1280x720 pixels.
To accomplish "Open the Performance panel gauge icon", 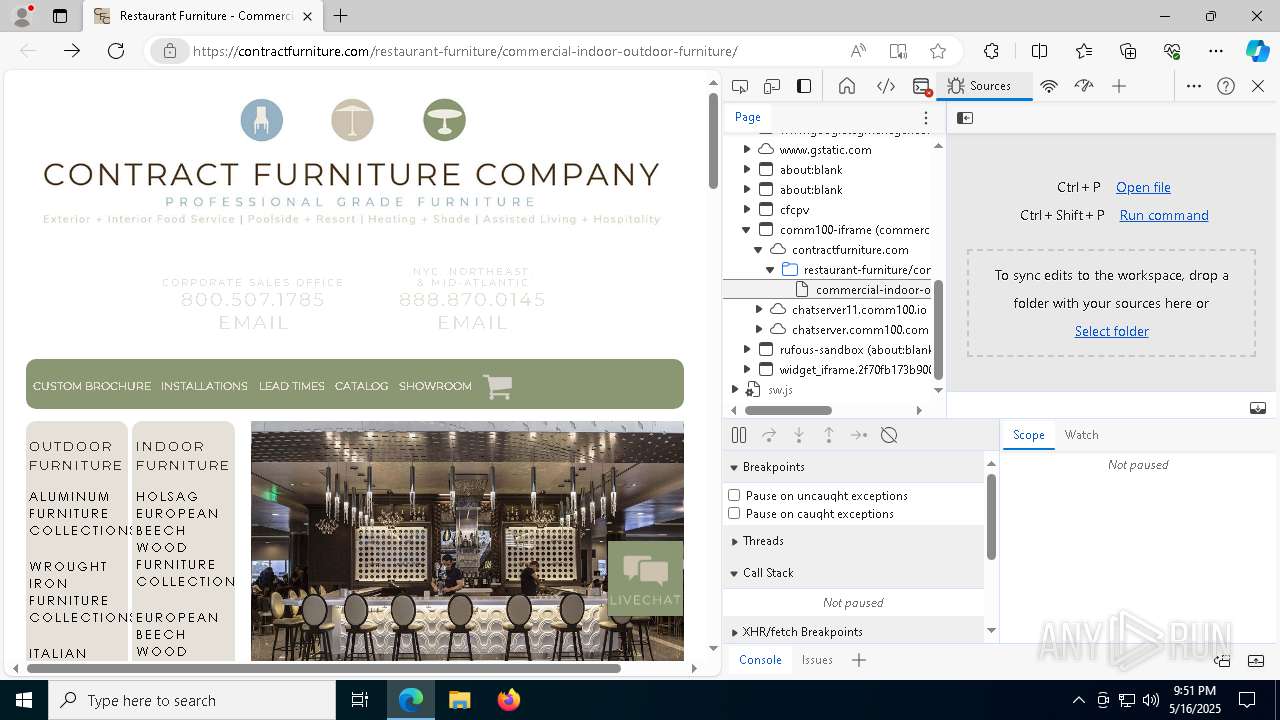I will (1084, 86).
